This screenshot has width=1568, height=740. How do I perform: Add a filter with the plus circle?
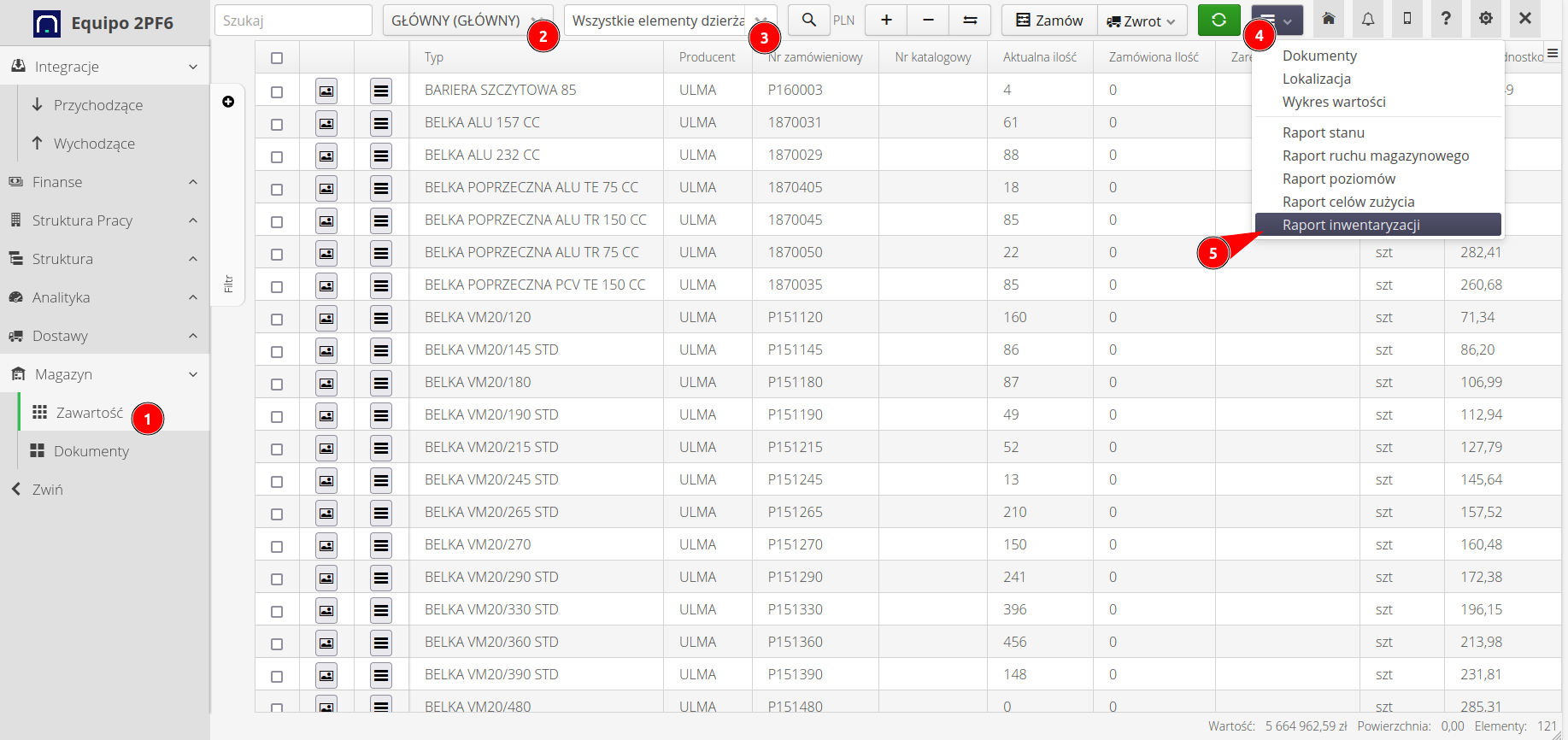tap(228, 102)
